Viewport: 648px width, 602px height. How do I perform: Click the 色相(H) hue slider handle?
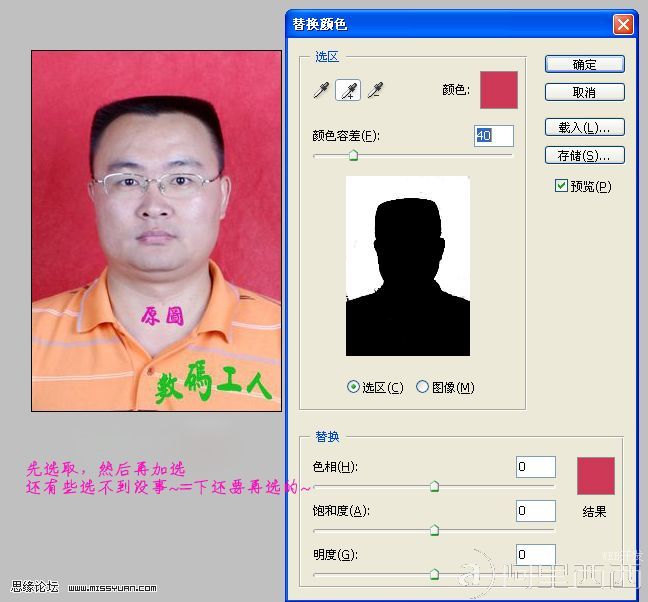click(x=434, y=486)
